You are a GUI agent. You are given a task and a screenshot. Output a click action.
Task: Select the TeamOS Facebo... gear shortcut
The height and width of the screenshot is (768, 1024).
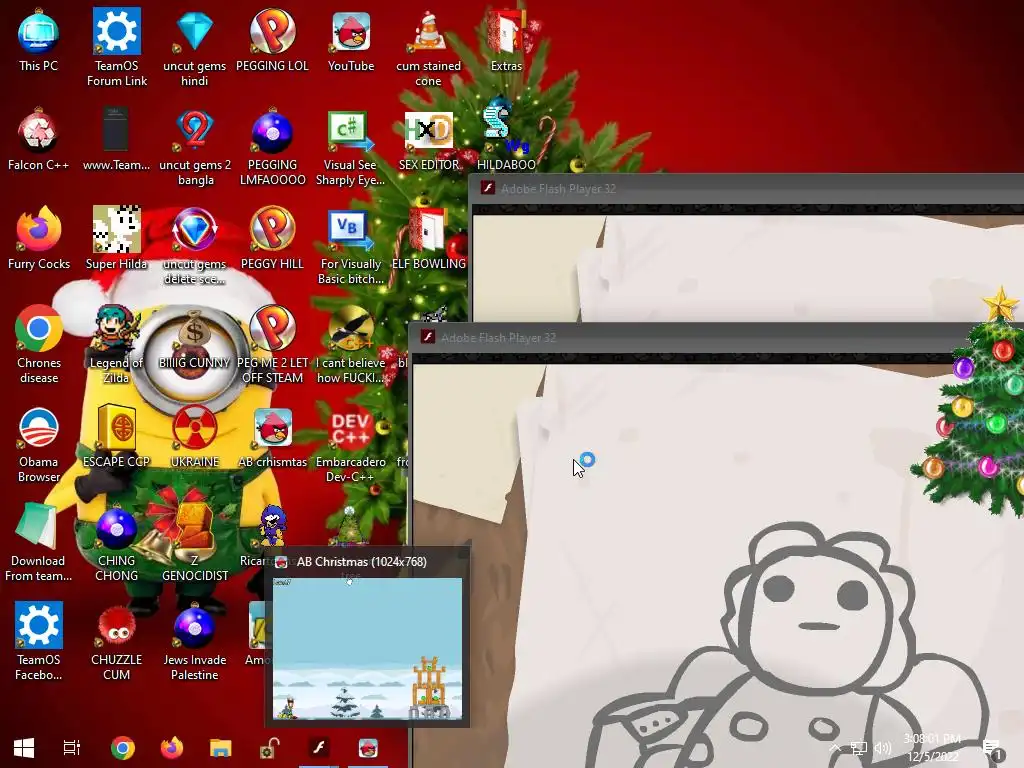click(39, 642)
